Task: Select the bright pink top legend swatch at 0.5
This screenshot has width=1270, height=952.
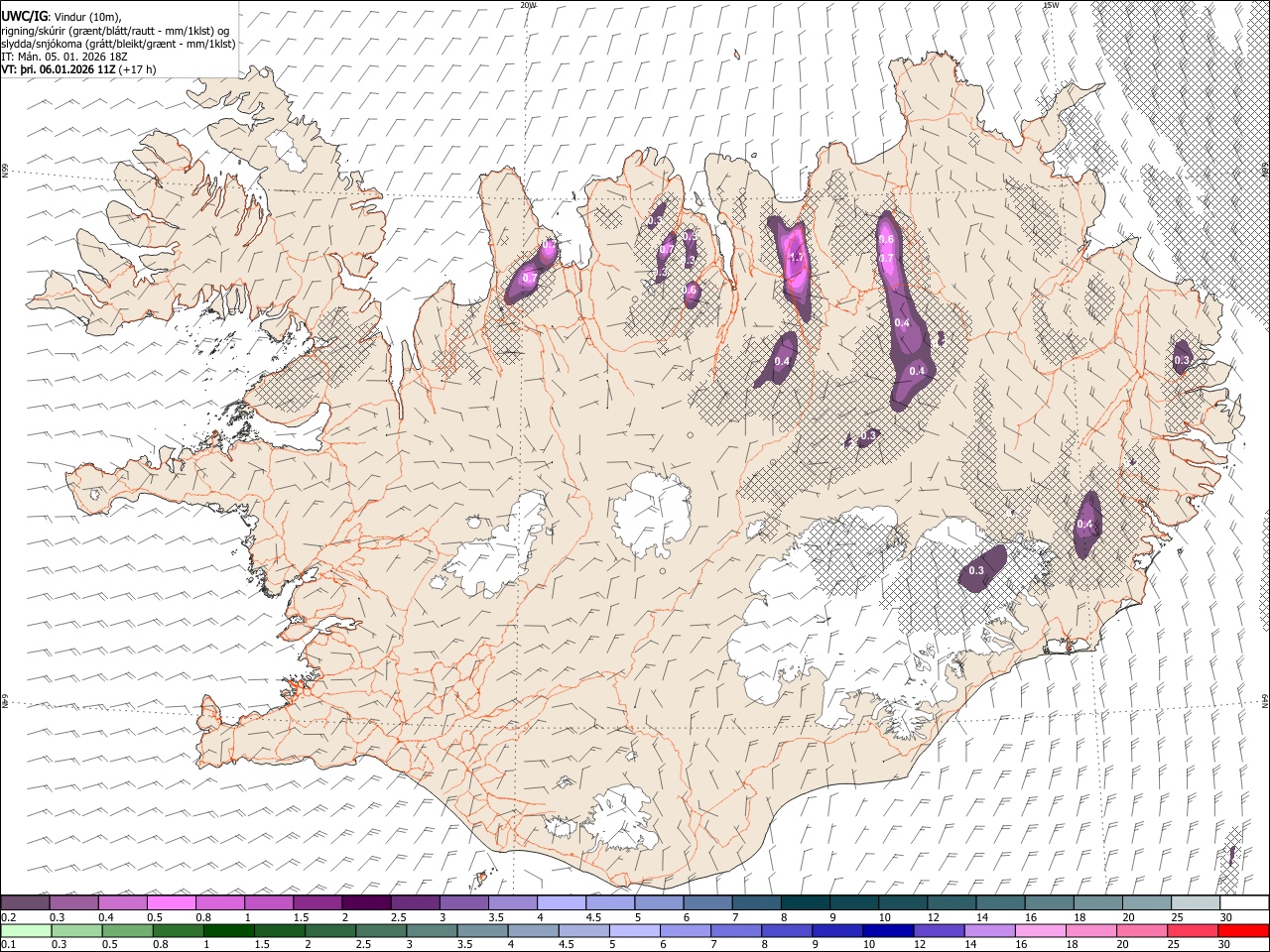Action: (171, 903)
